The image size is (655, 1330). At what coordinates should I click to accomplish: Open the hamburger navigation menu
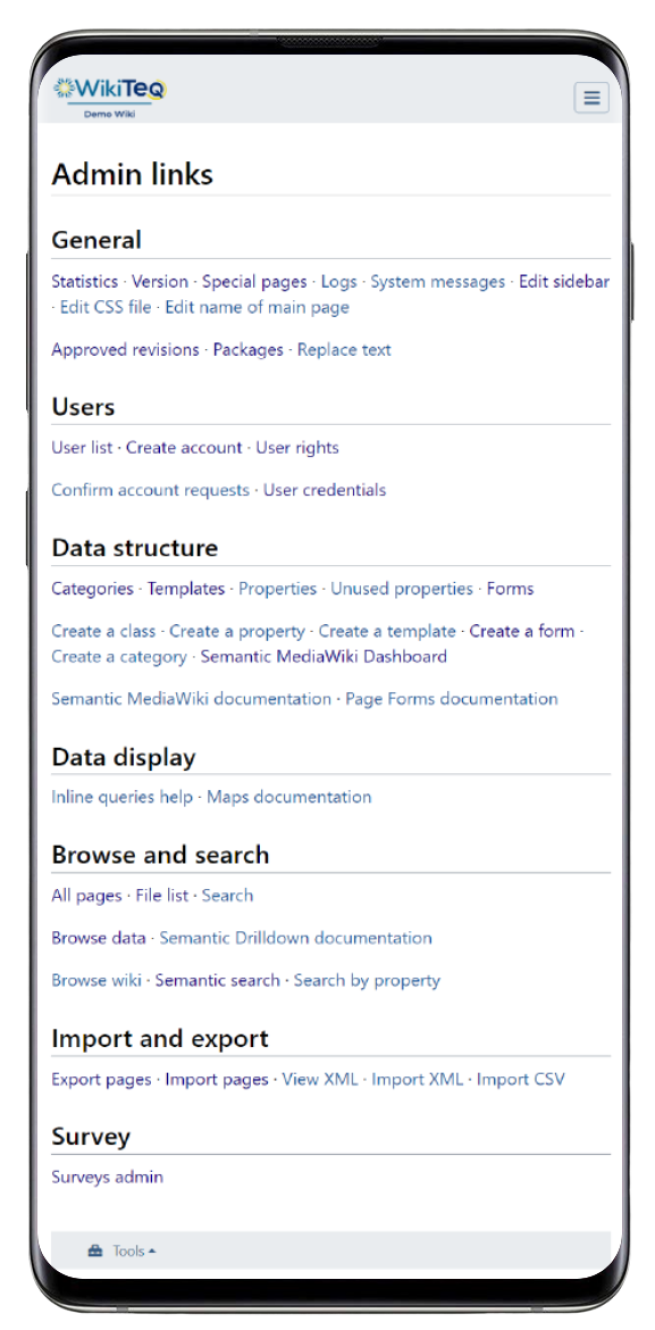coord(590,97)
